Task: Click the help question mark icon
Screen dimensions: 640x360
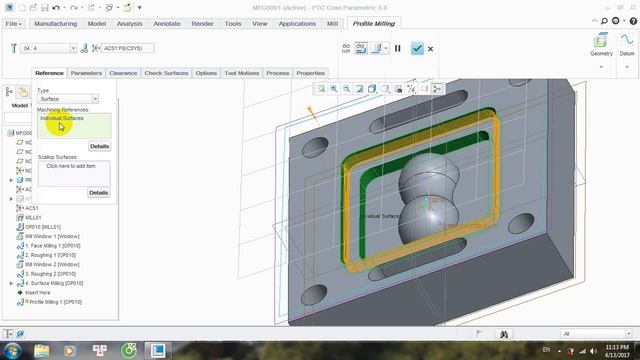Action: click(633, 21)
